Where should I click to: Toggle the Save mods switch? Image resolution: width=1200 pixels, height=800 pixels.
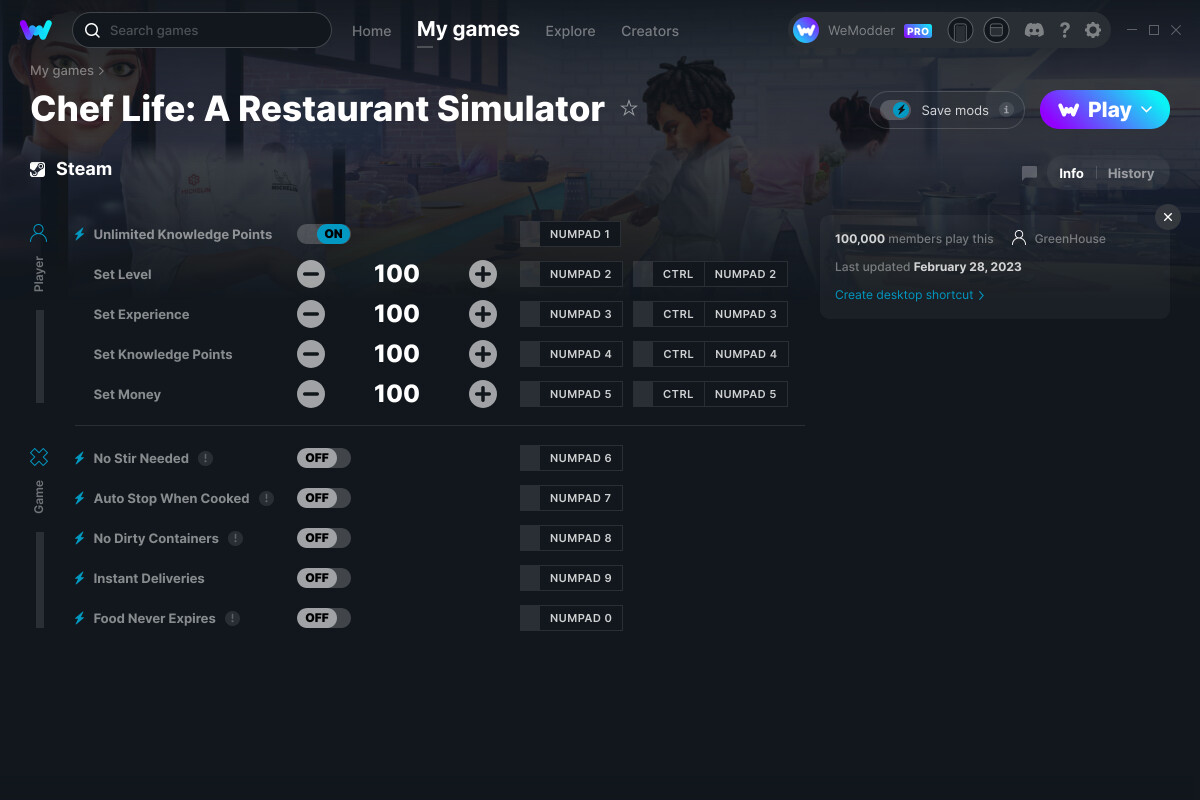point(895,110)
